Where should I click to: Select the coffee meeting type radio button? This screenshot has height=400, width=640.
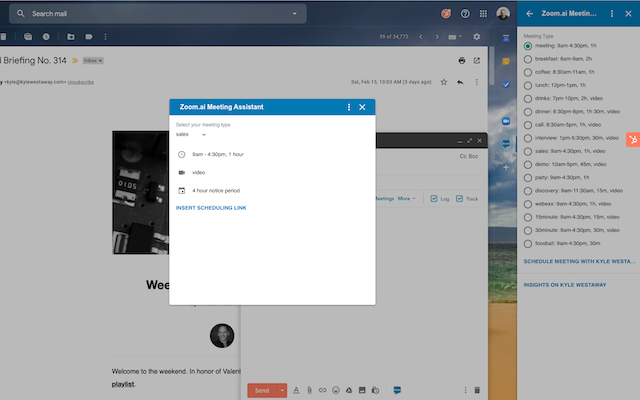(x=528, y=72)
